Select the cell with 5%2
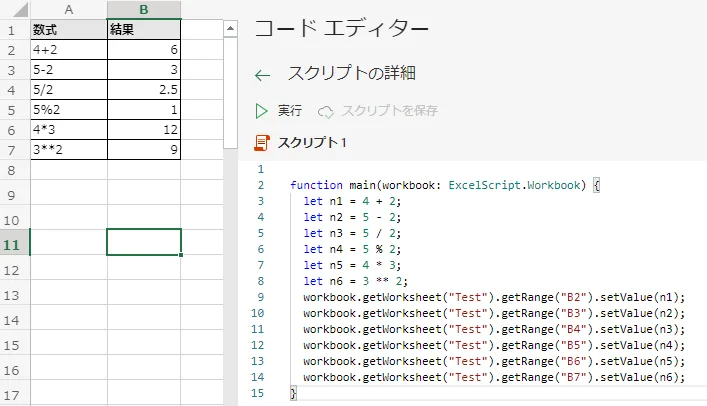Viewport: 707px width, 406px height. (x=68, y=109)
